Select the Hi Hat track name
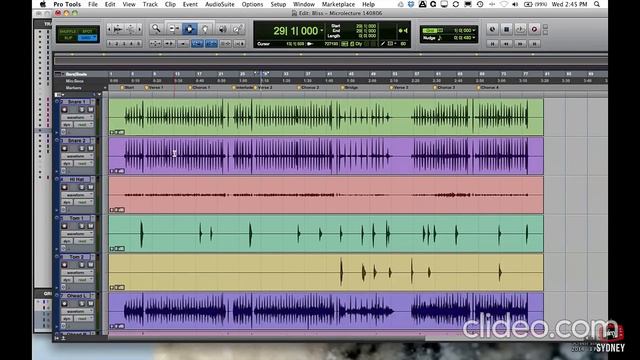This screenshot has width=640, height=360. click(77, 179)
